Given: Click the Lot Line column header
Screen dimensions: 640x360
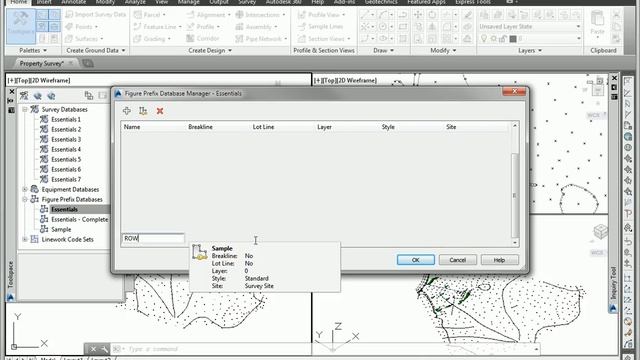Looking at the screenshot, I should (x=263, y=127).
